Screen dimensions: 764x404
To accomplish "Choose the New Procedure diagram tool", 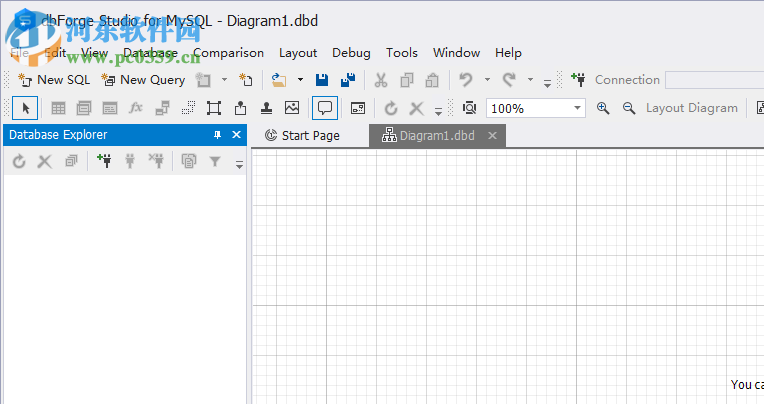I will pos(110,108).
